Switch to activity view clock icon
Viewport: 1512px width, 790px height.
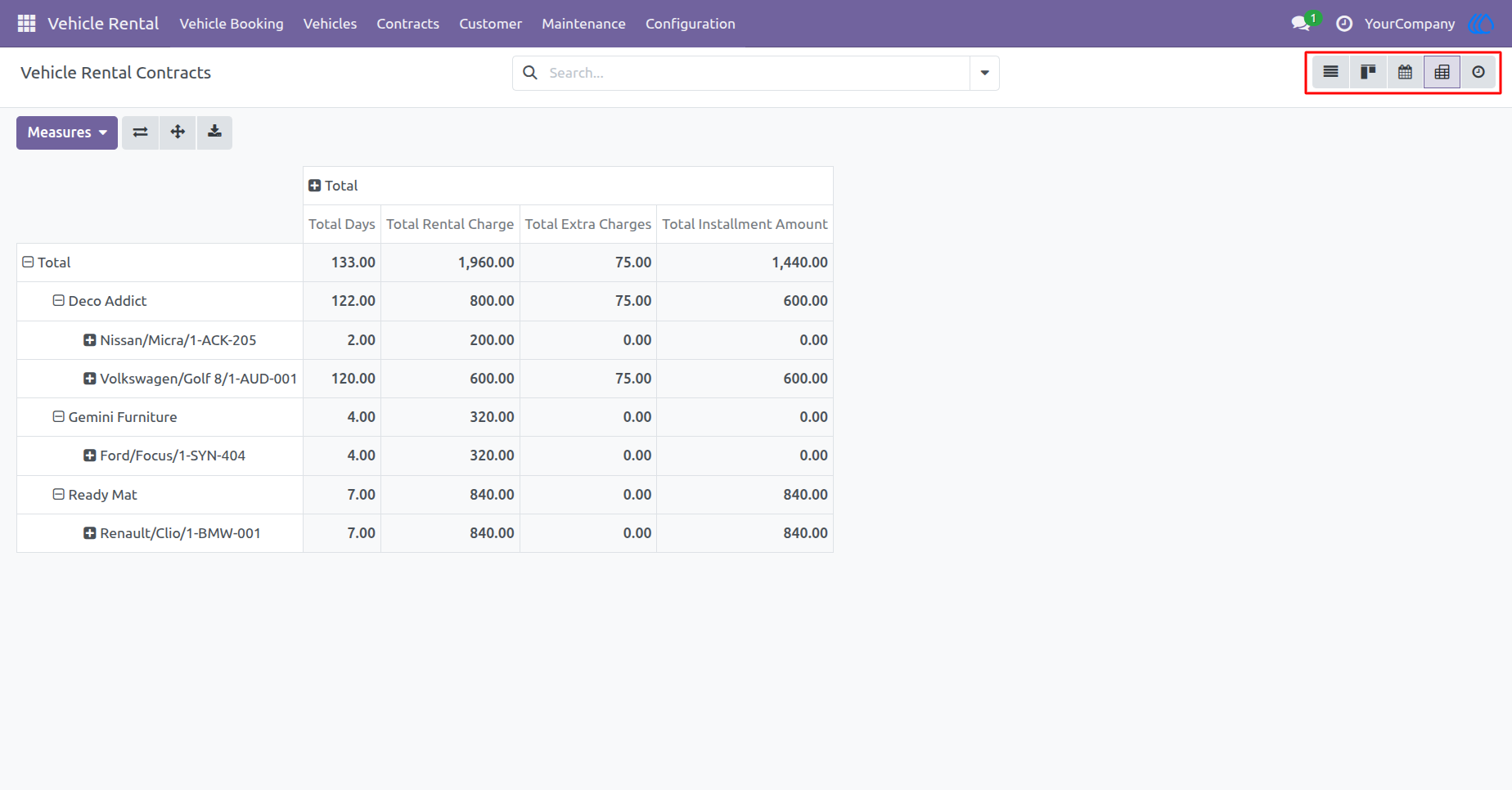(1478, 72)
